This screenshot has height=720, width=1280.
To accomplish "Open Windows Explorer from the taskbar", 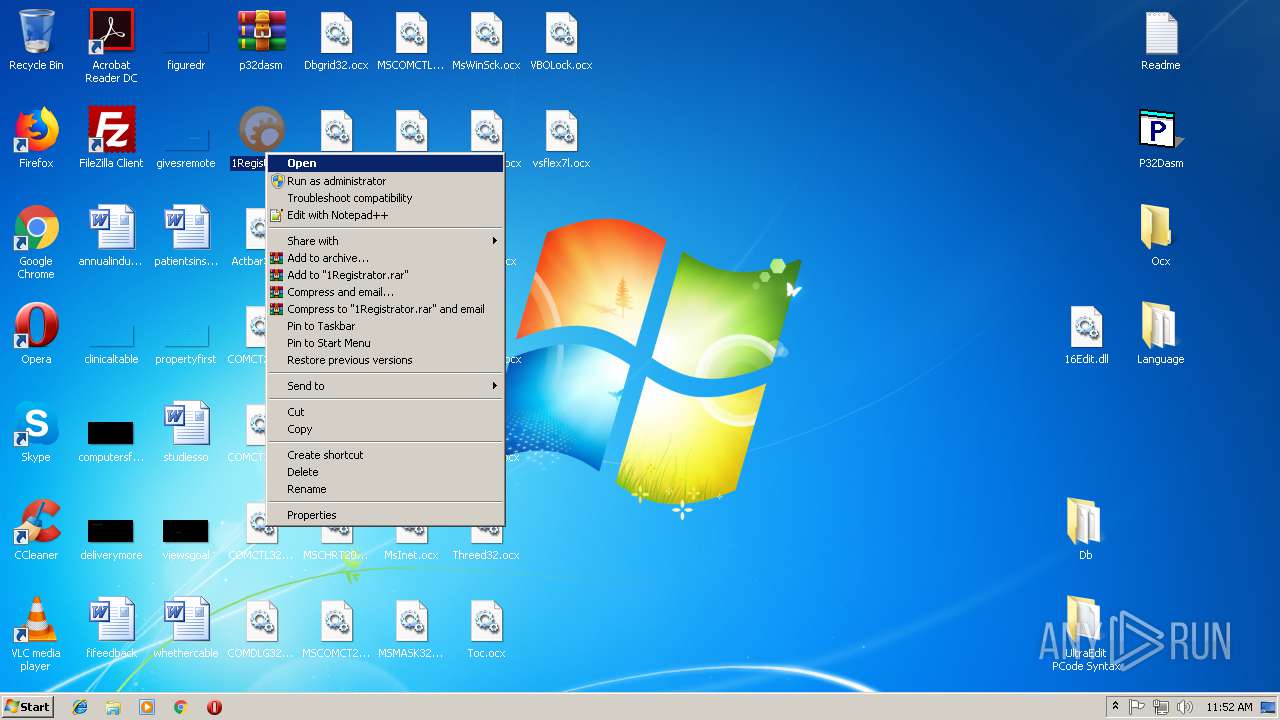I will click(x=113, y=707).
